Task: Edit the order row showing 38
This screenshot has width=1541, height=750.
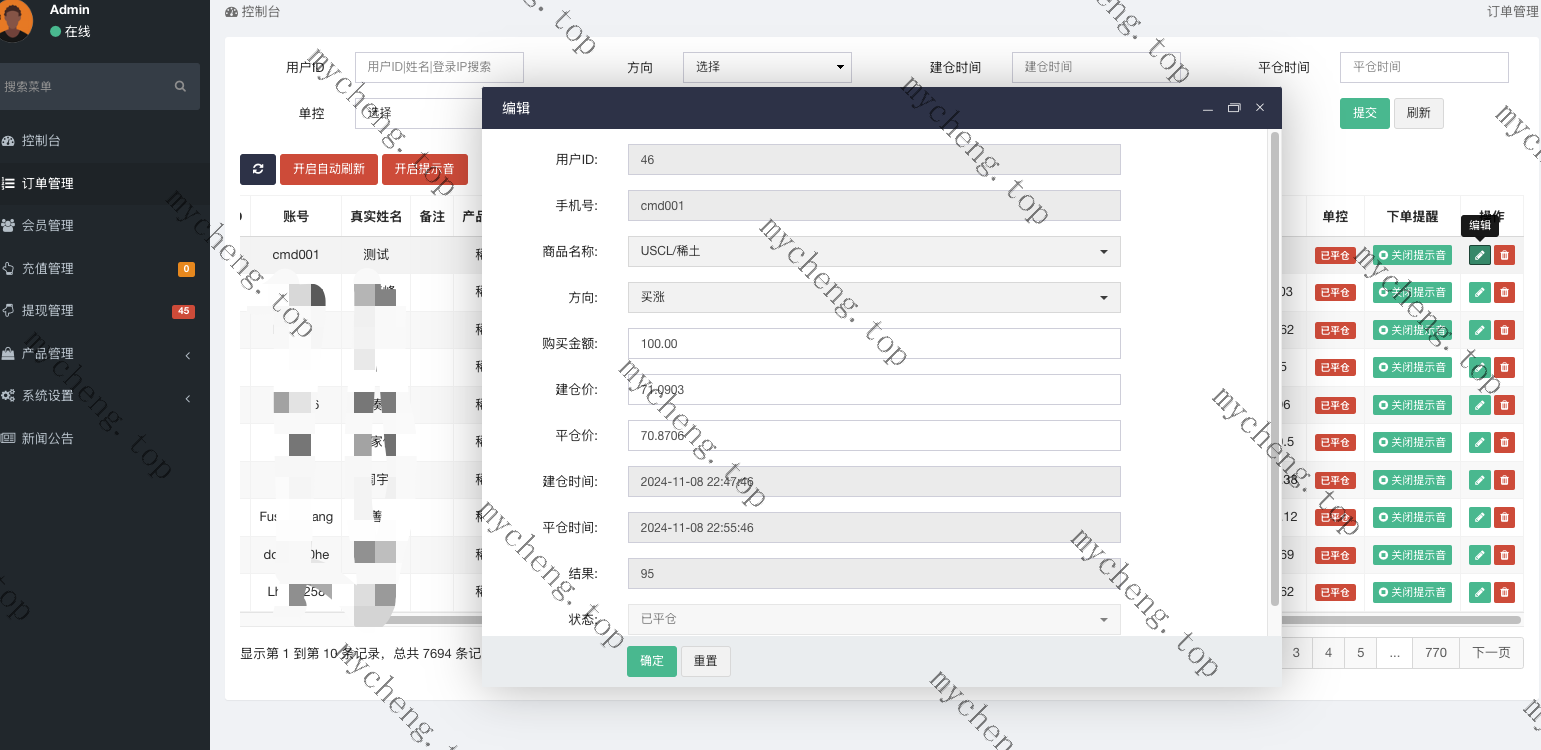Action: tap(1480, 480)
